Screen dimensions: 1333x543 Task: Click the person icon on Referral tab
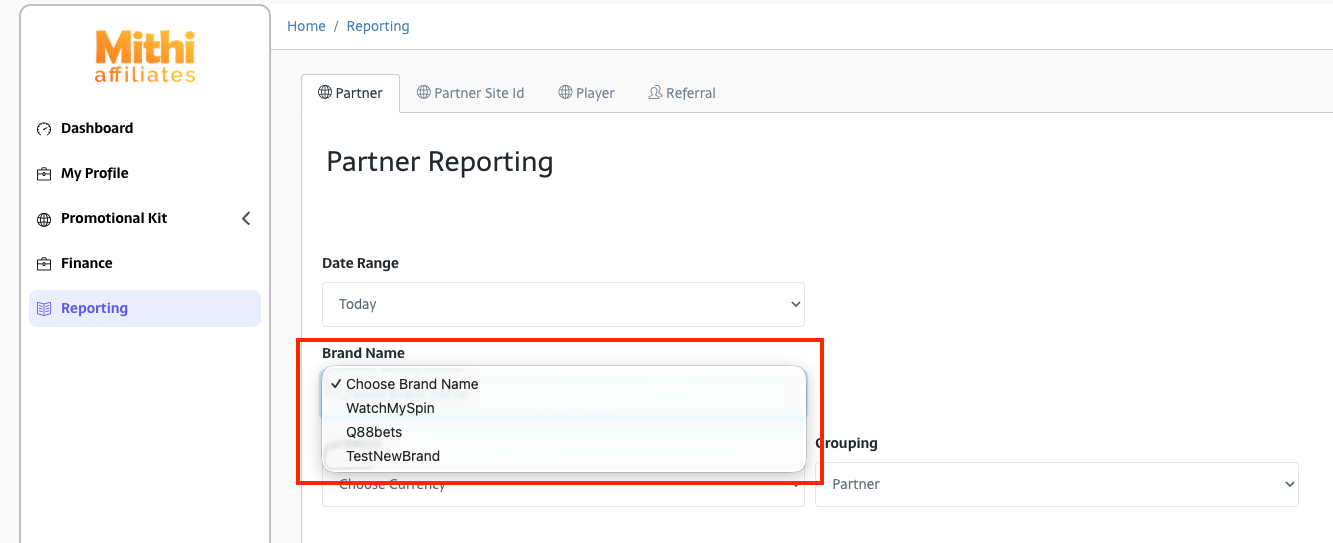[655, 93]
